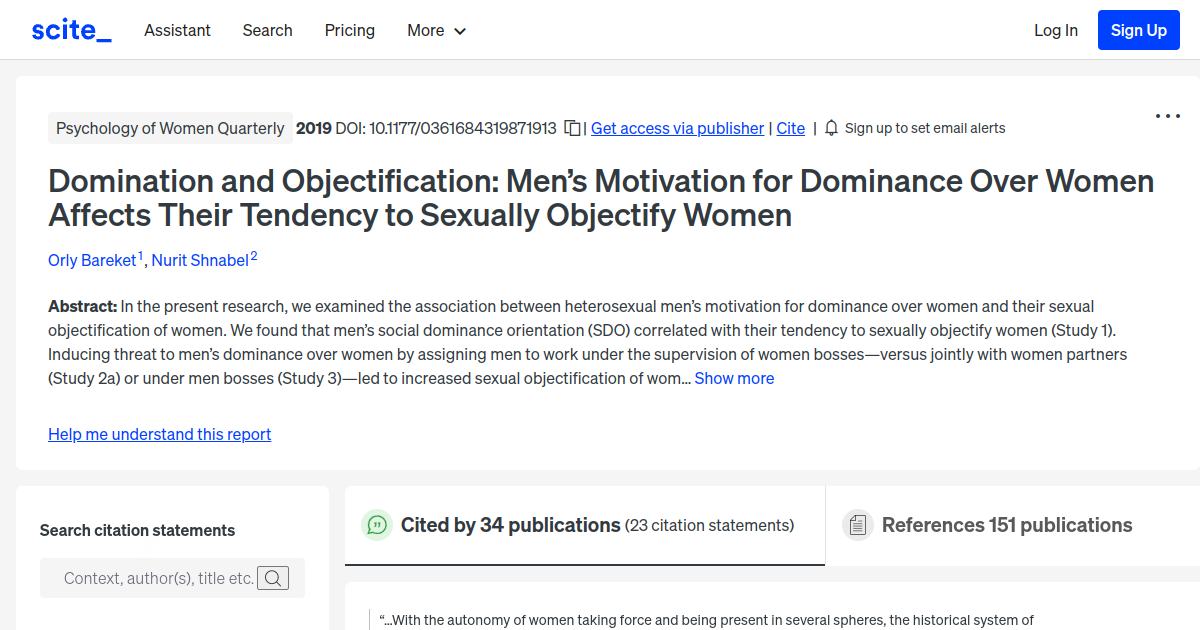Click the Log In link
This screenshot has height=630, width=1200.
(1056, 30)
